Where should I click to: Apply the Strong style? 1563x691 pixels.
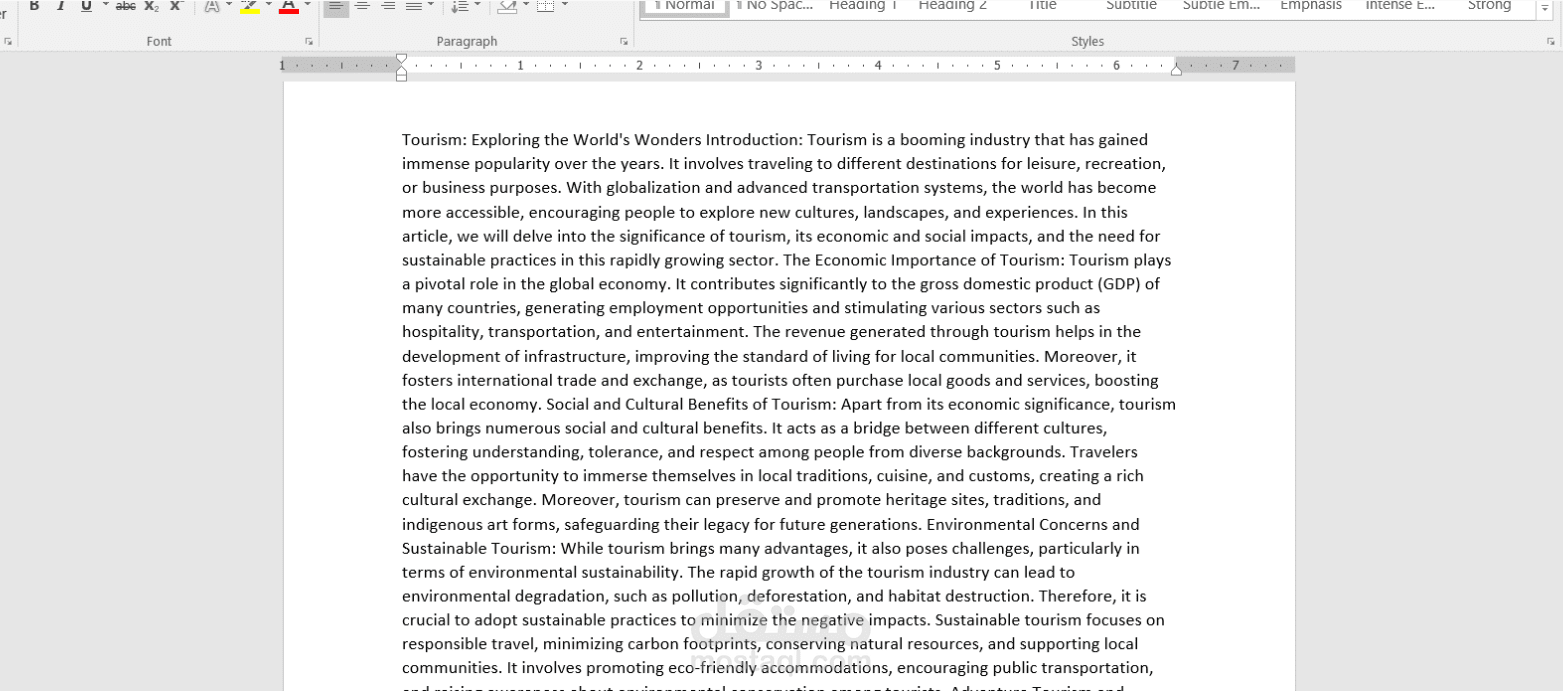[1489, 6]
